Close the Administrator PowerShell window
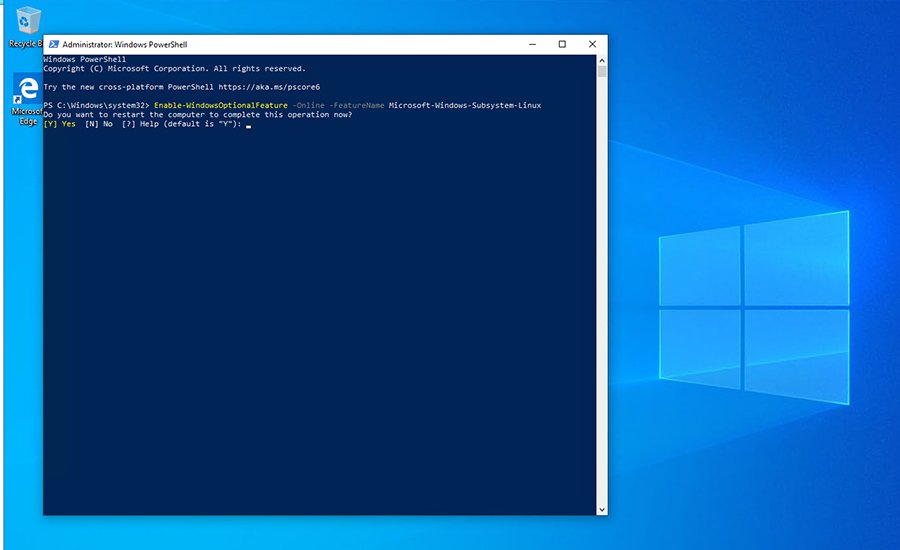Viewport: 900px width, 550px height. [592, 44]
